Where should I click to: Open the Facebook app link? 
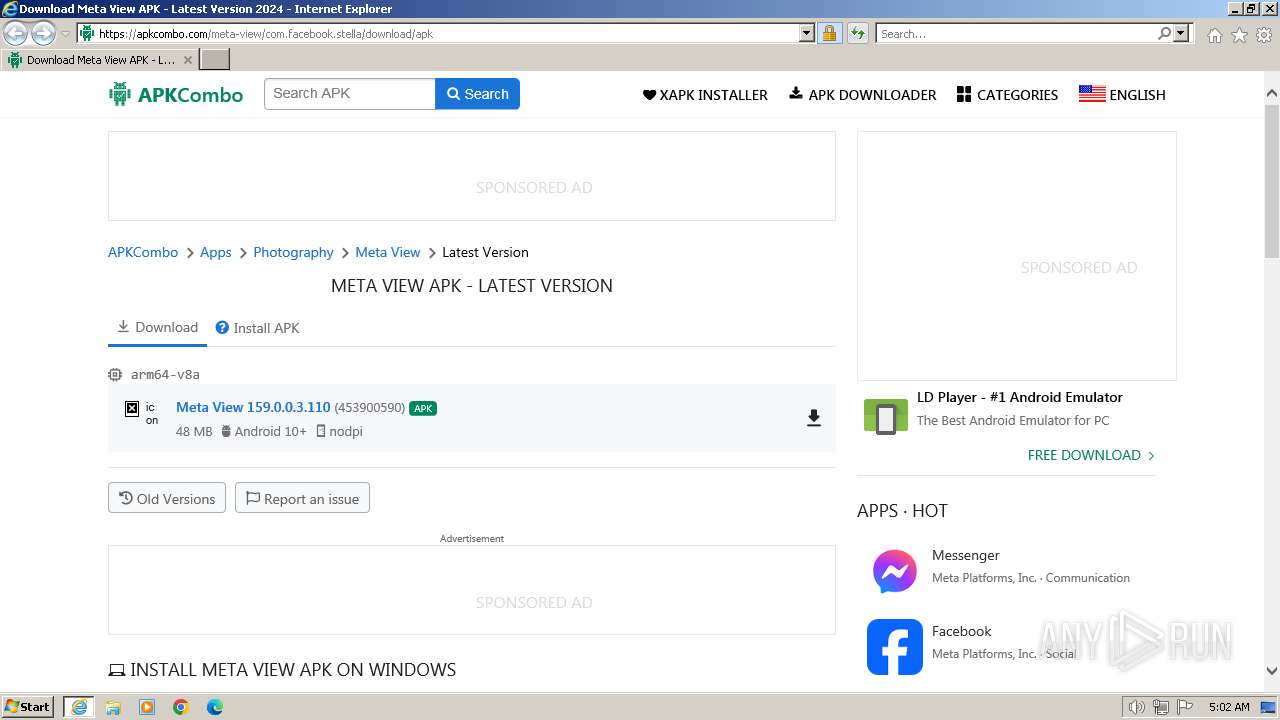962,631
